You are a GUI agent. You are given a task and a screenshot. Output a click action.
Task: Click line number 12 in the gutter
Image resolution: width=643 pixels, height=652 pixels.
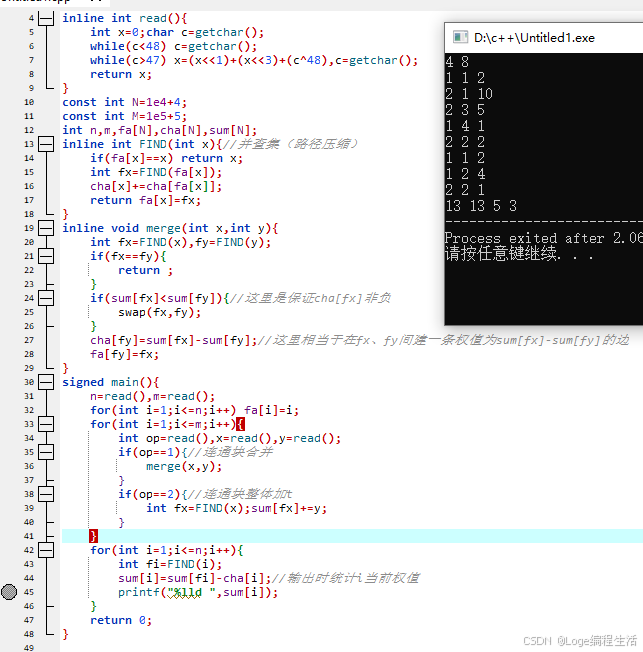[x=29, y=130]
